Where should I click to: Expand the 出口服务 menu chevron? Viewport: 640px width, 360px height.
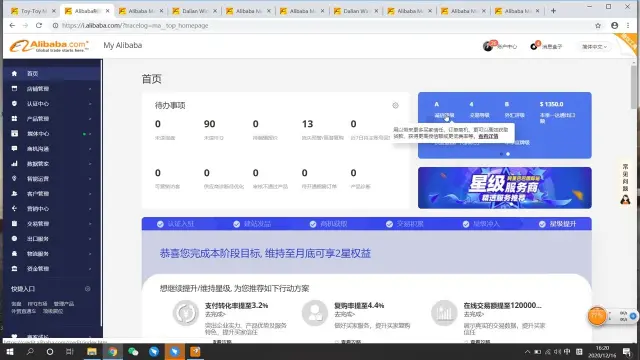[x=90, y=239]
